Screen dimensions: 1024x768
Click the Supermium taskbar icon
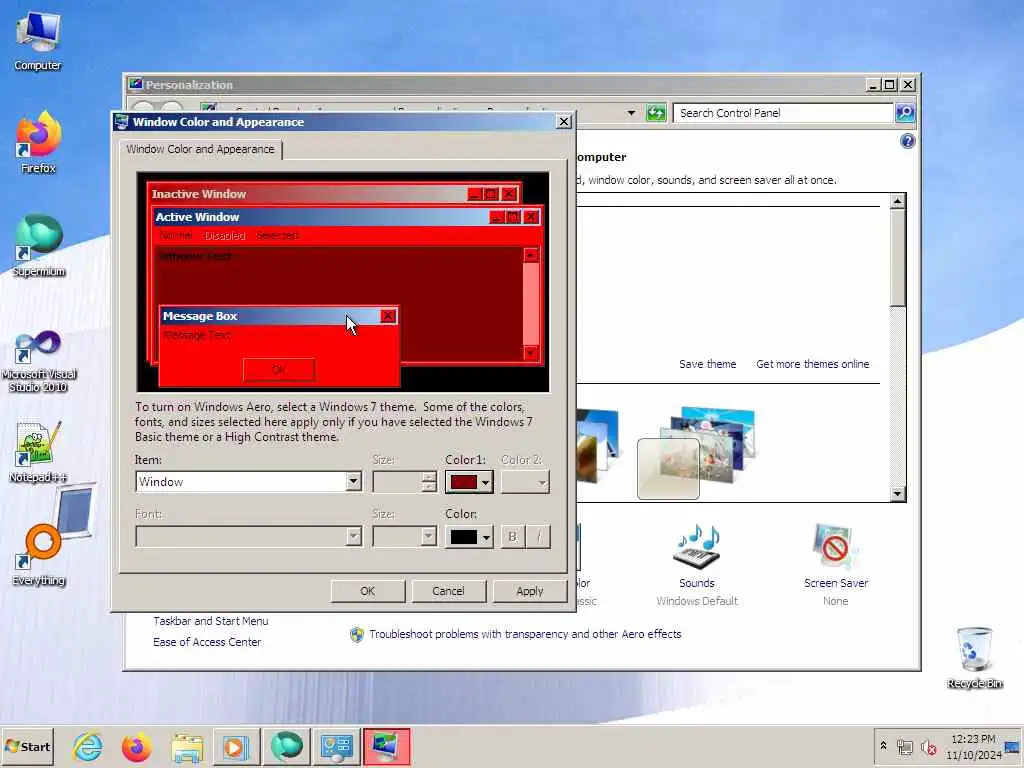pos(286,747)
